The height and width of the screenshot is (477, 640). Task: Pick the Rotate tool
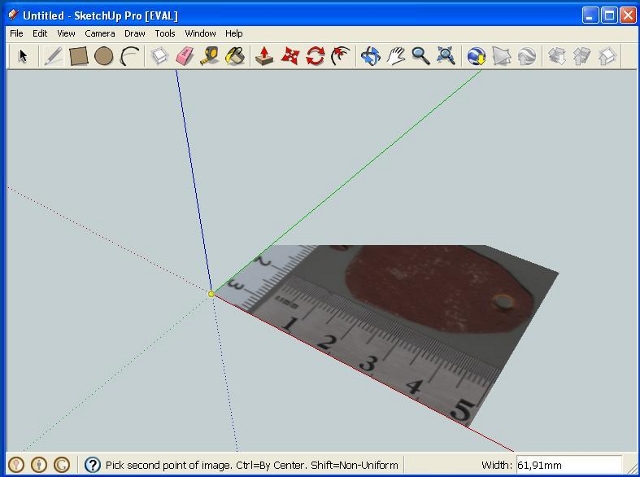point(315,56)
